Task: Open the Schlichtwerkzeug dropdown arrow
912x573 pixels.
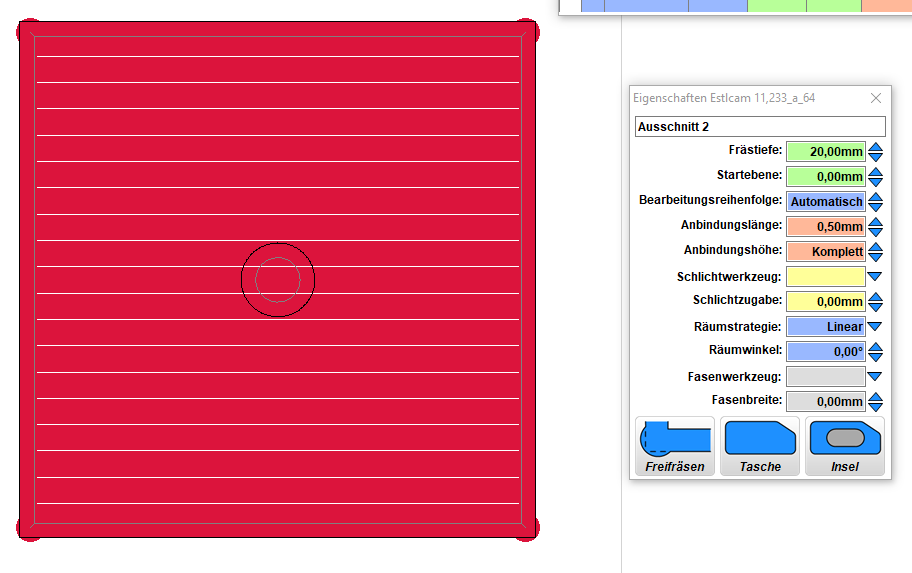Action: [x=874, y=276]
